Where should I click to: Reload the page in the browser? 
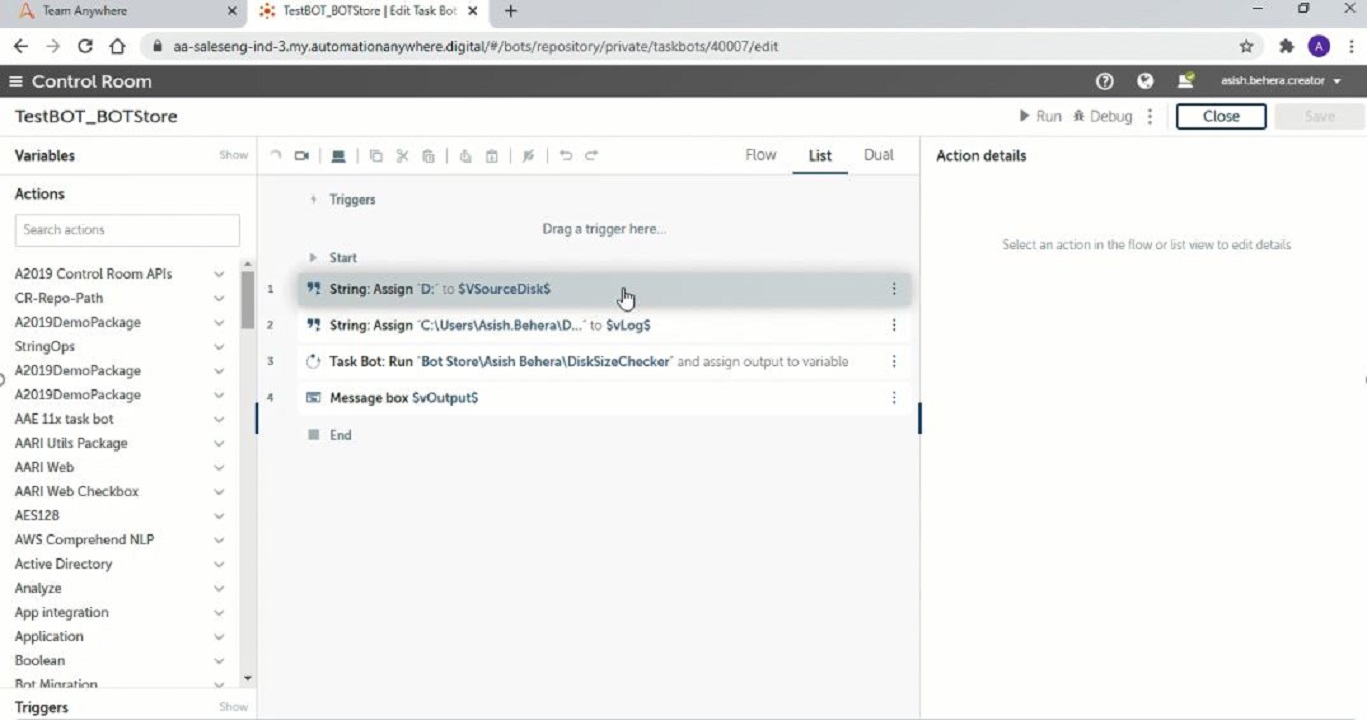pyautogui.click(x=85, y=46)
